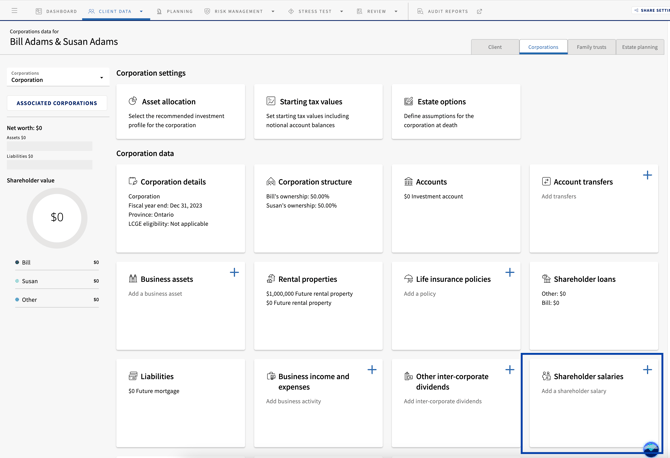Click 'Net worth: $0' label
The height and width of the screenshot is (458, 670).
(x=24, y=128)
